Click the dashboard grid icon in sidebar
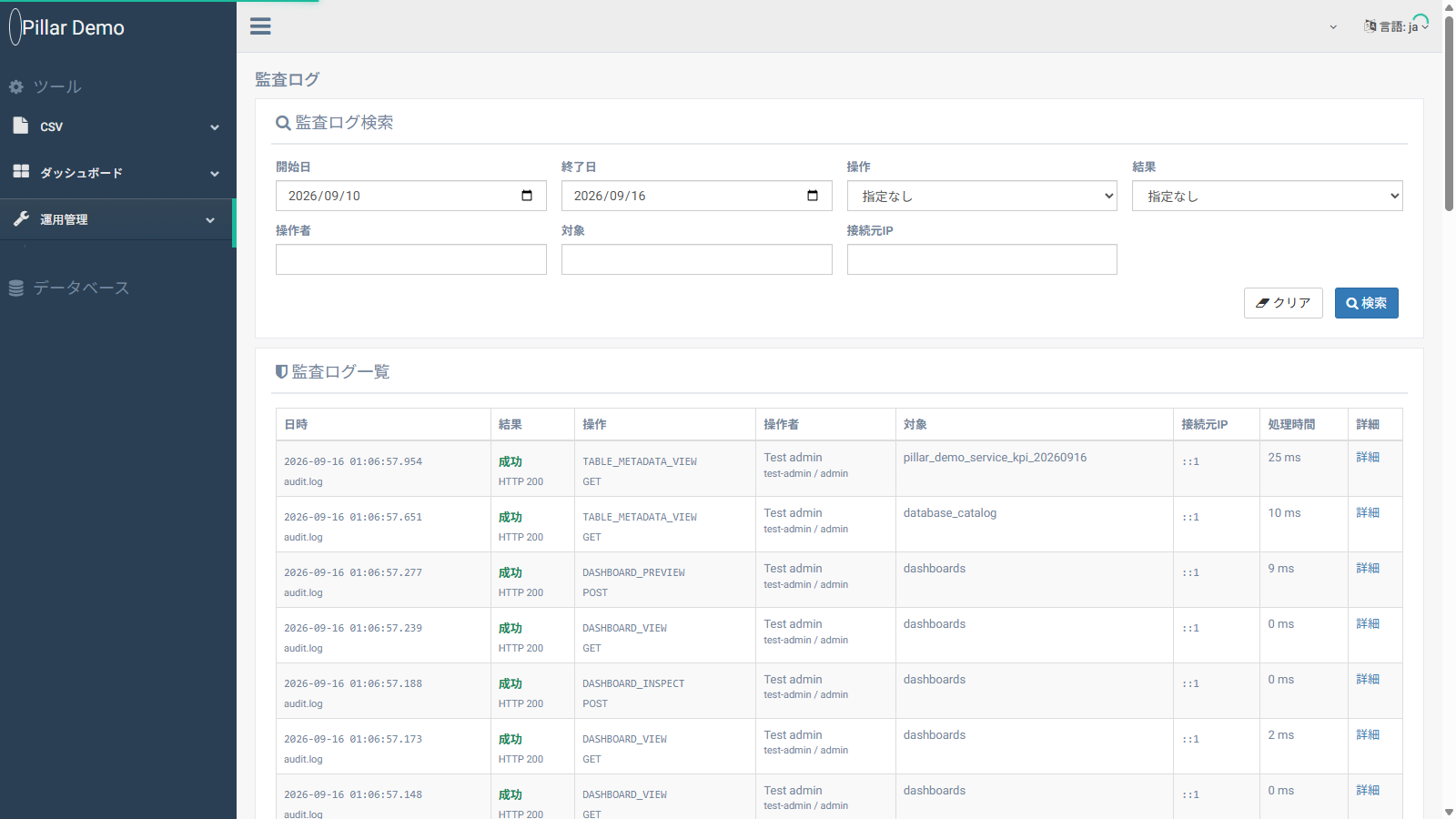 point(21,171)
